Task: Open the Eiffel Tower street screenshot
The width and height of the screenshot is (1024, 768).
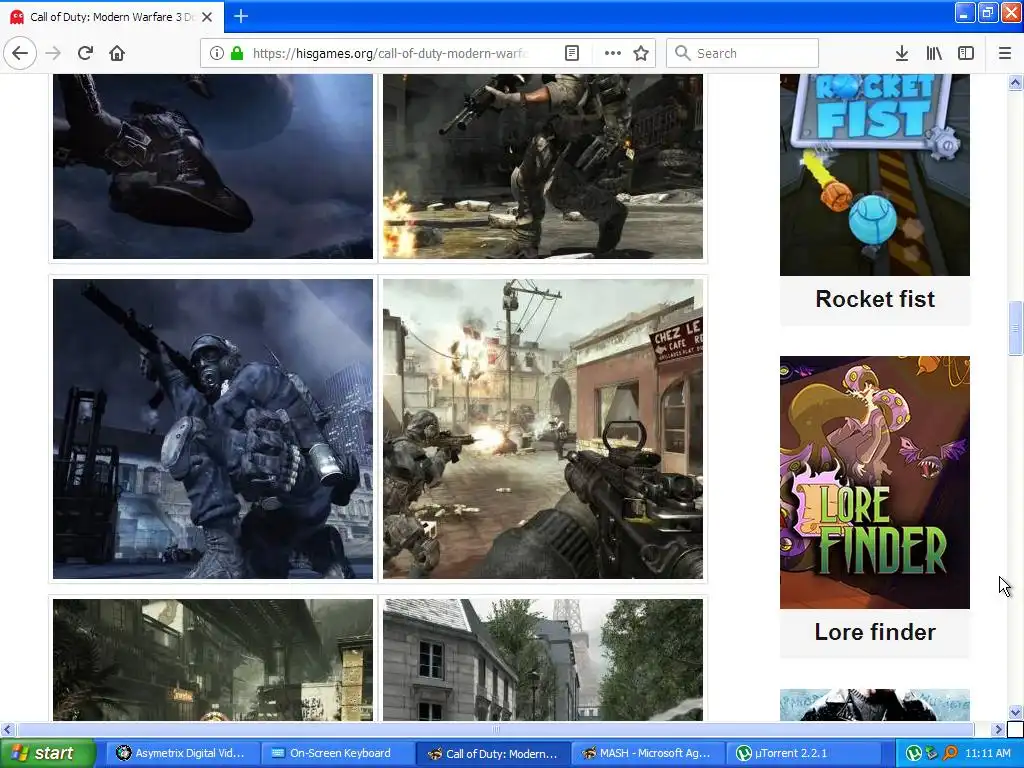Action: [x=543, y=660]
